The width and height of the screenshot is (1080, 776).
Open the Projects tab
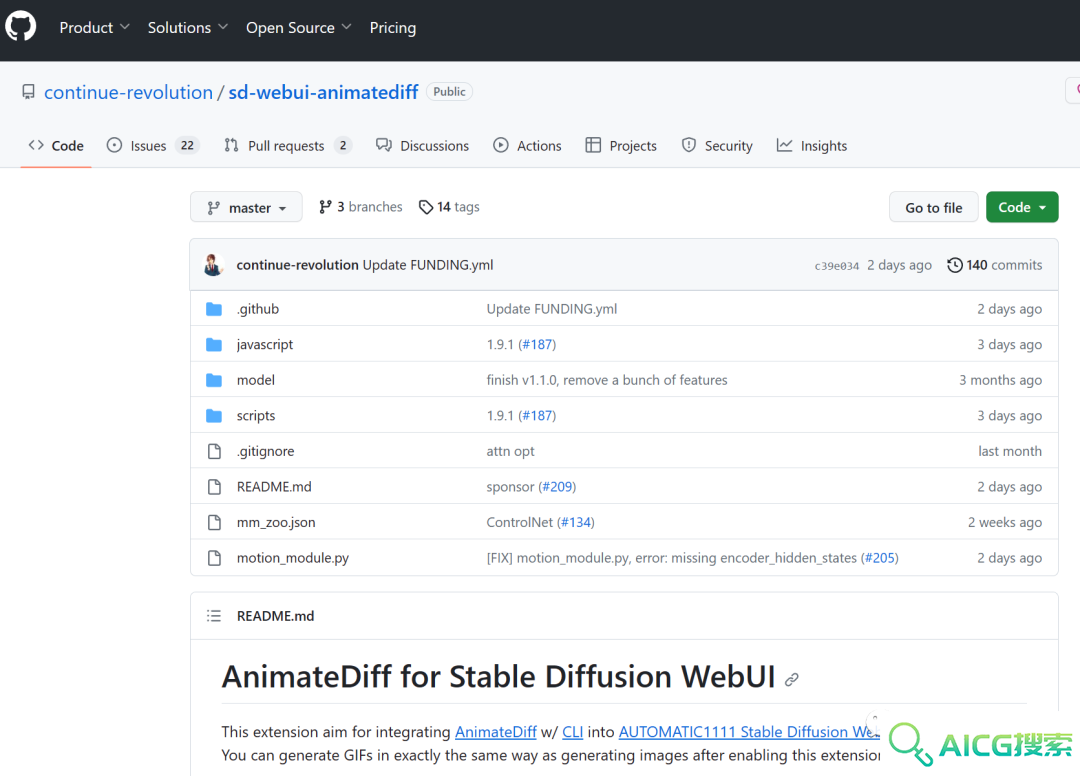tap(621, 146)
